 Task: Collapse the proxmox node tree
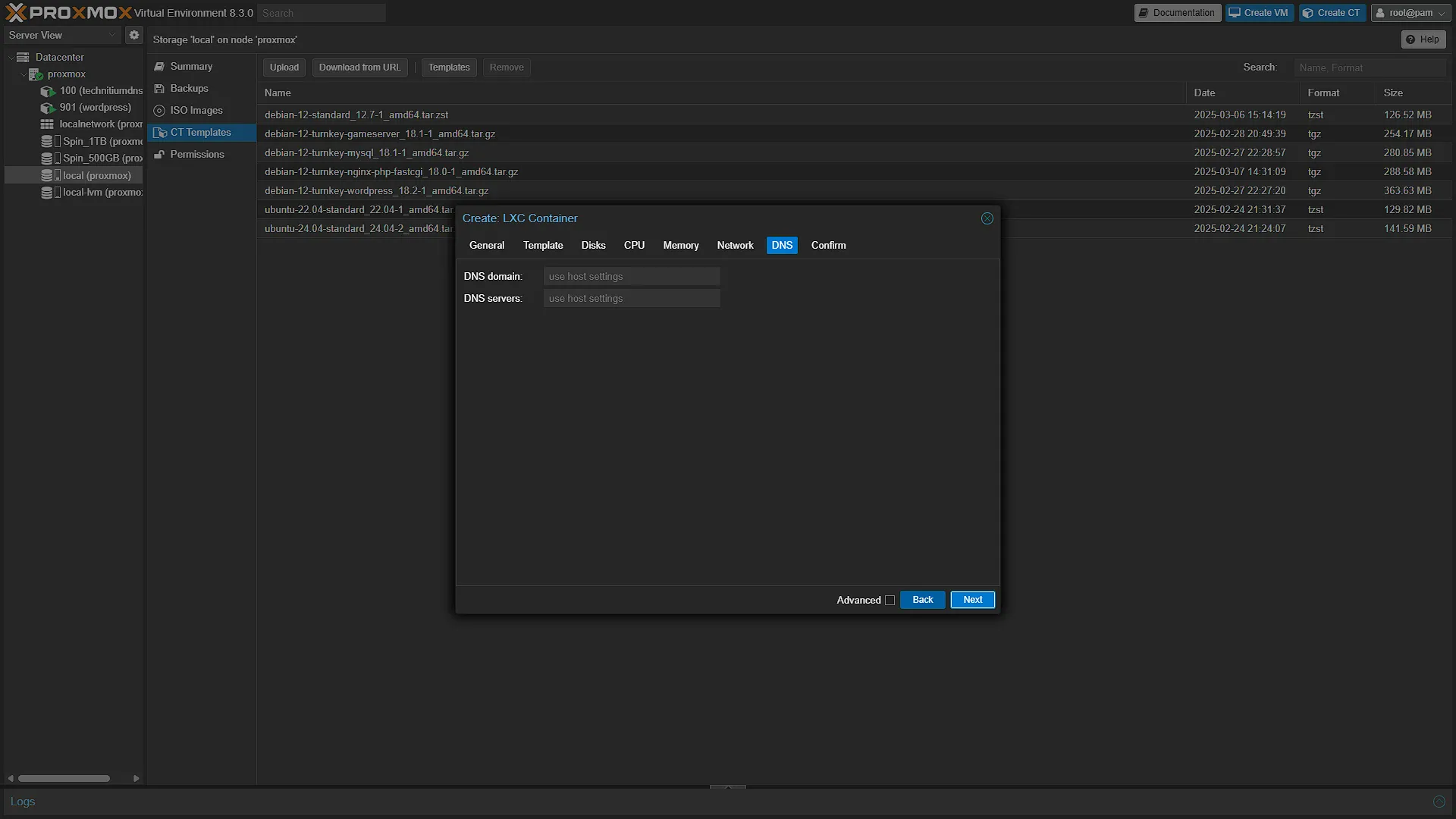coord(23,74)
